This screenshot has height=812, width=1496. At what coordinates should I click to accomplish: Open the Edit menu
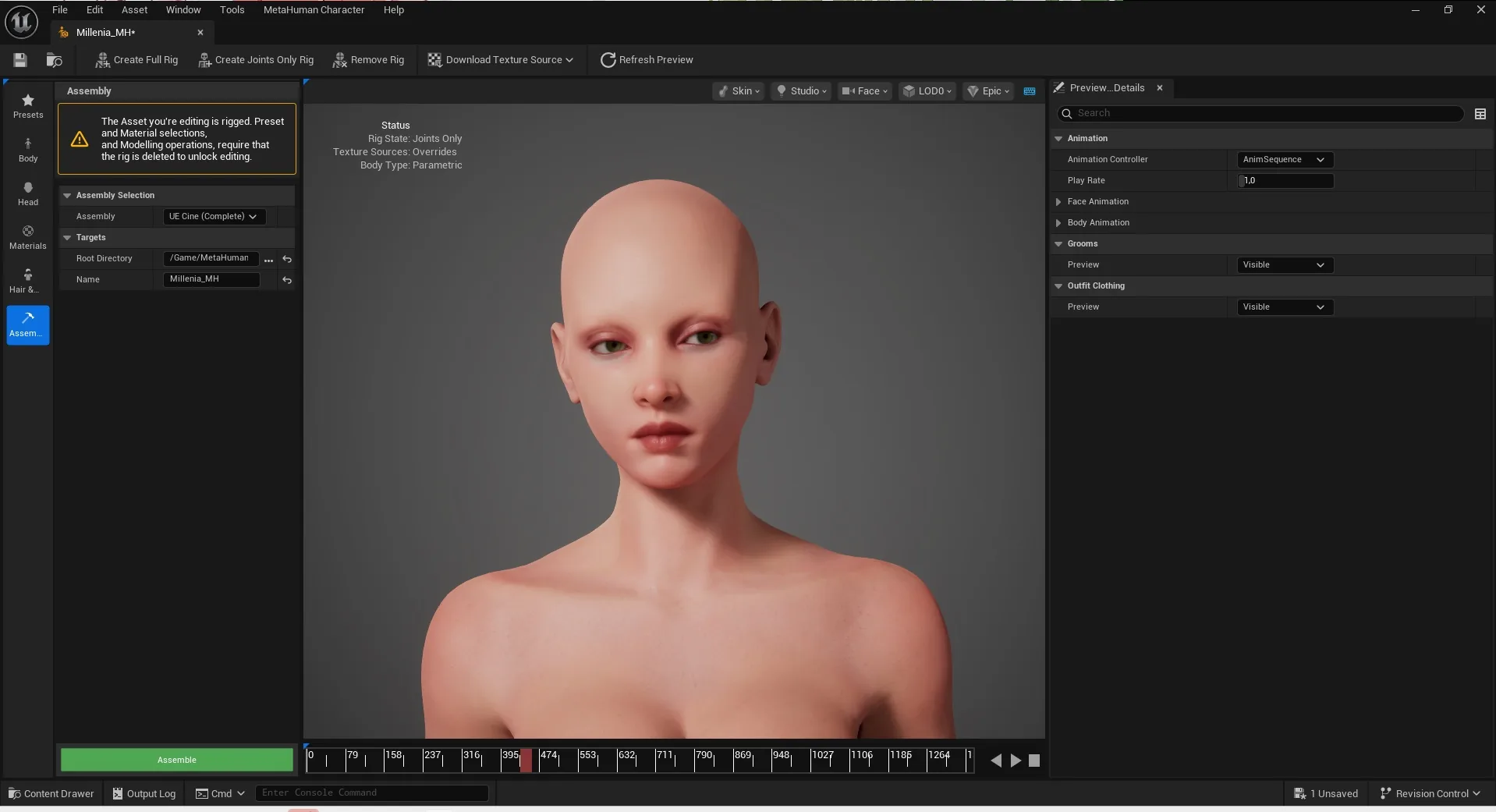(94, 10)
